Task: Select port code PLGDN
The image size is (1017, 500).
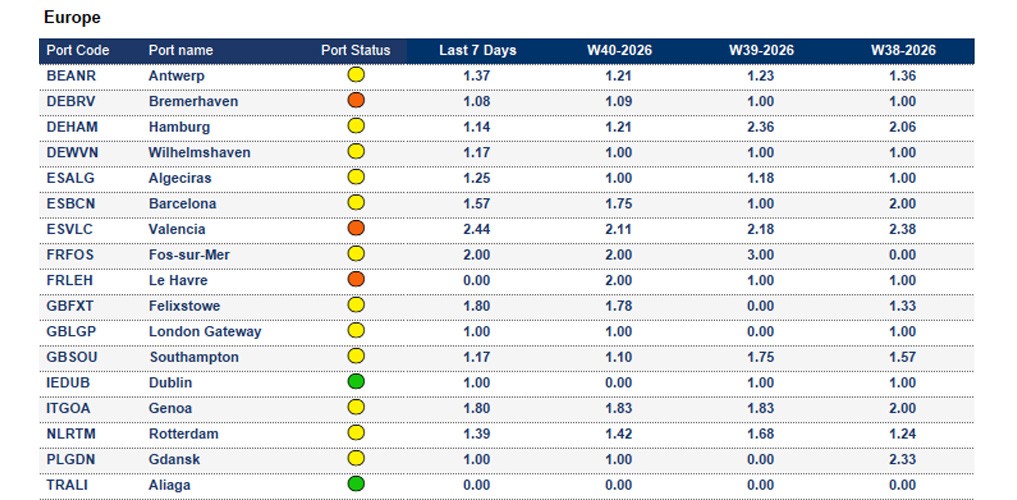Action: pyautogui.click(x=71, y=460)
